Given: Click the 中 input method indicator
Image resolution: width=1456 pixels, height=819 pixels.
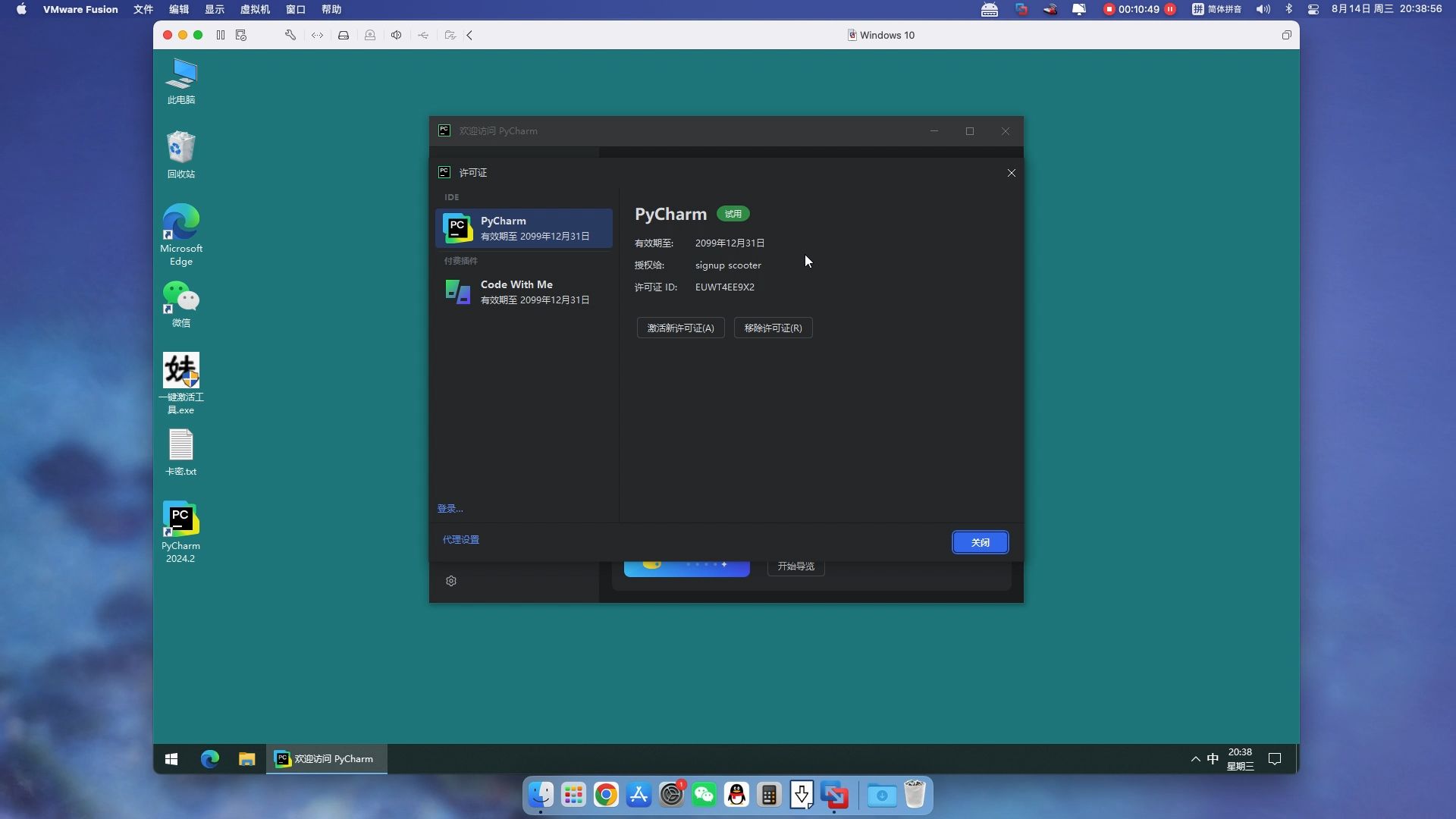Looking at the screenshot, I should [1213, 759].
